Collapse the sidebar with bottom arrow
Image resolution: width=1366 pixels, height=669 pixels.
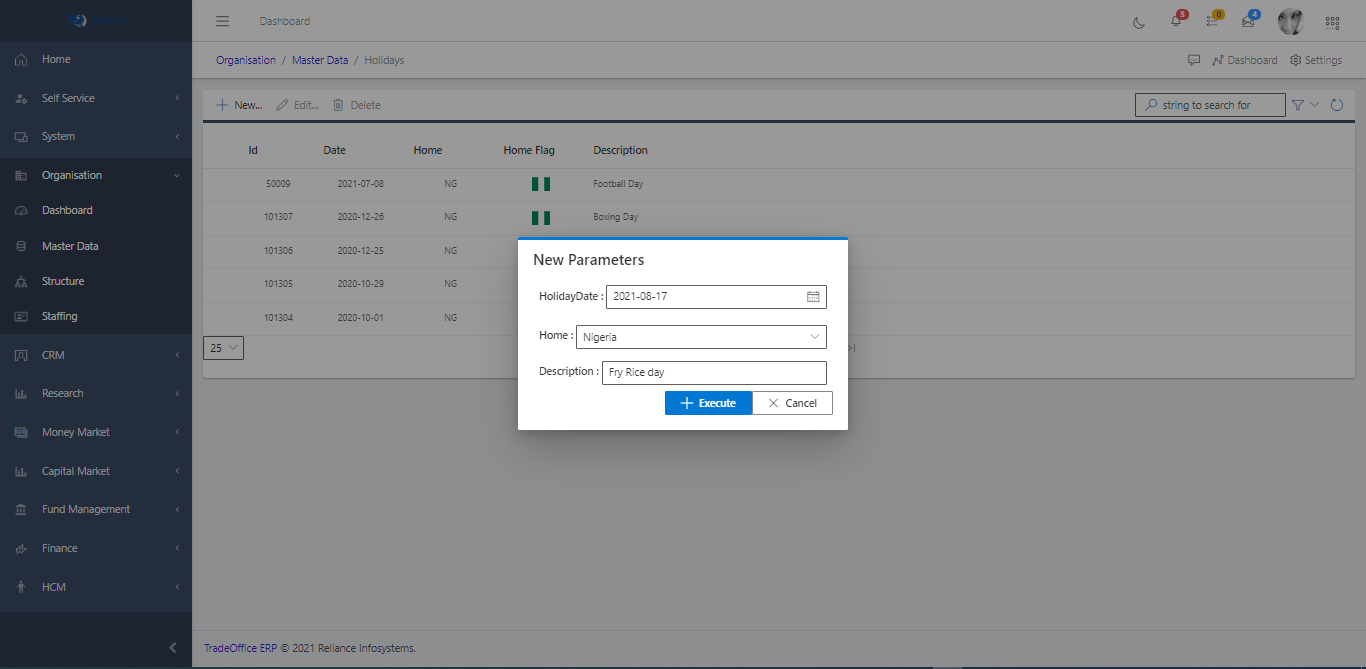click(x=173, y=648)
